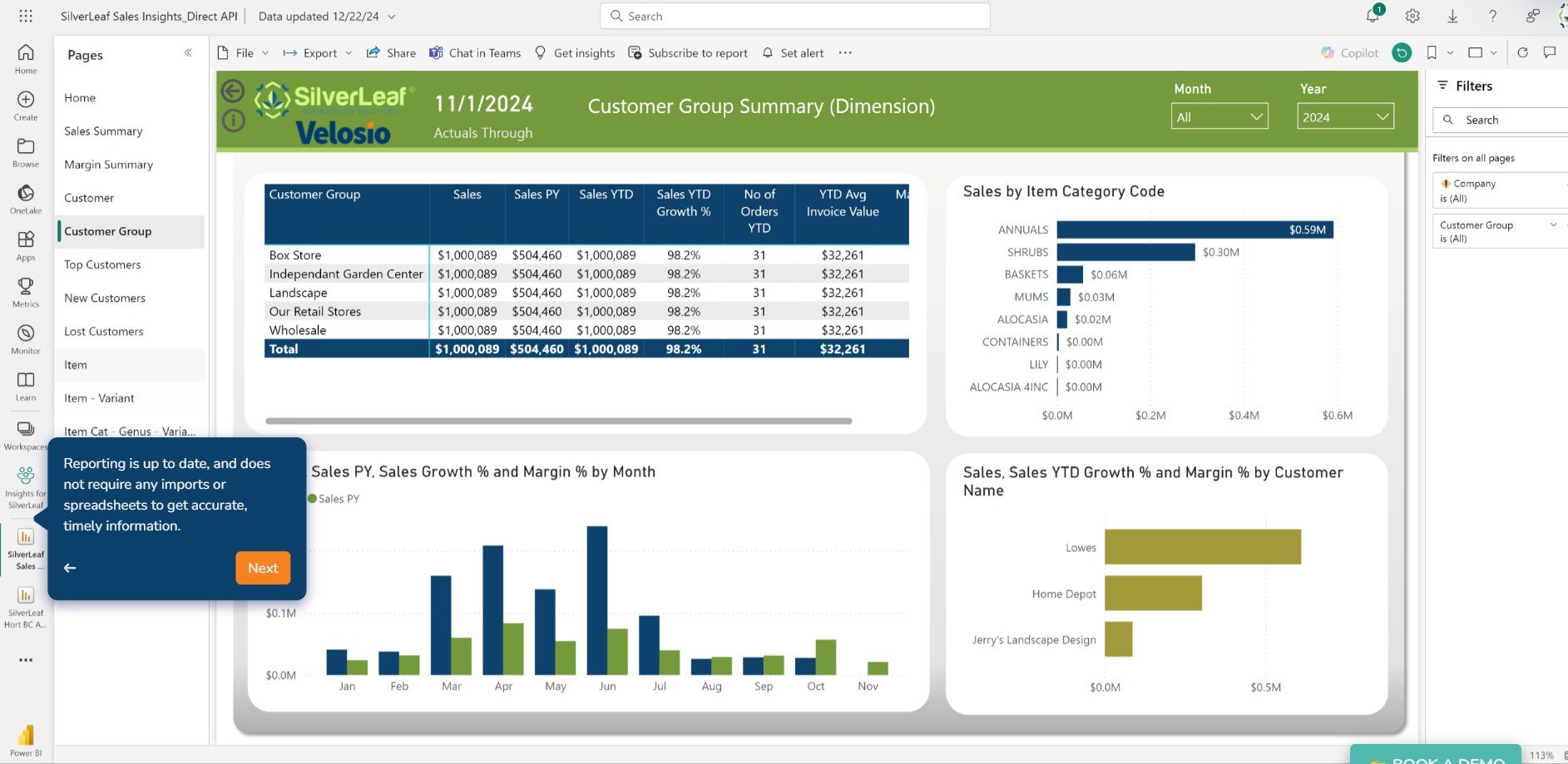Click Subscribe to report
This screenshot has height=764, width=1568.
(x=688, y=52)
